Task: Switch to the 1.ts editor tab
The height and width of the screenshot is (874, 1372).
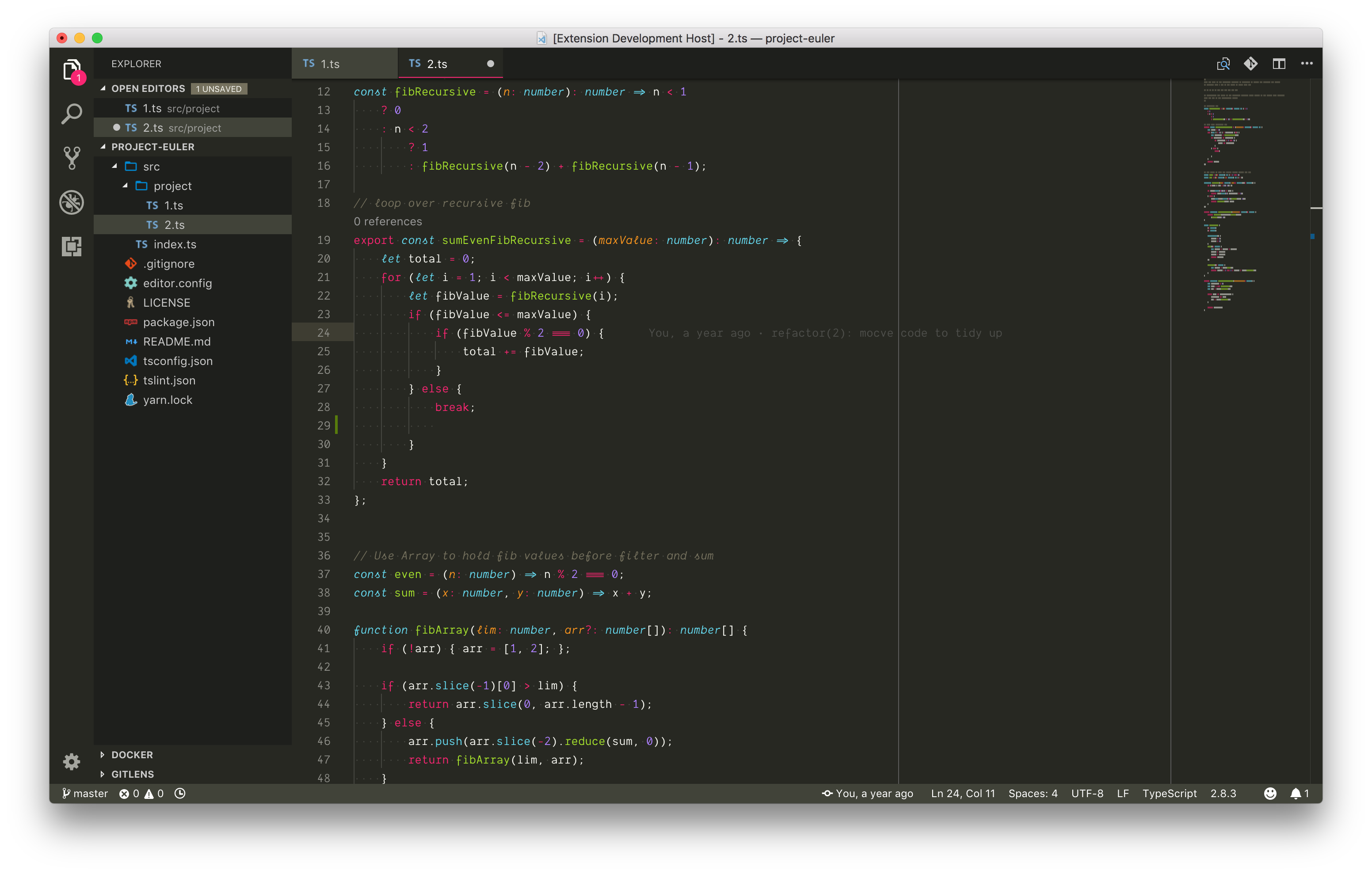Action: pyautogui.click(x=330, y=64)
